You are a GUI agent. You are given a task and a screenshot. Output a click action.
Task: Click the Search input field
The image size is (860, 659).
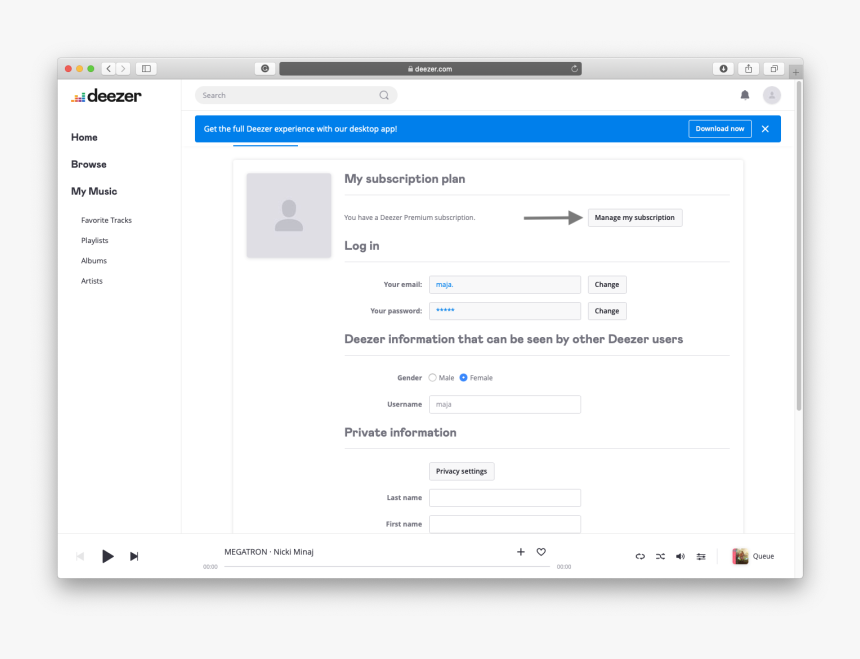click(x=287, y=96)
